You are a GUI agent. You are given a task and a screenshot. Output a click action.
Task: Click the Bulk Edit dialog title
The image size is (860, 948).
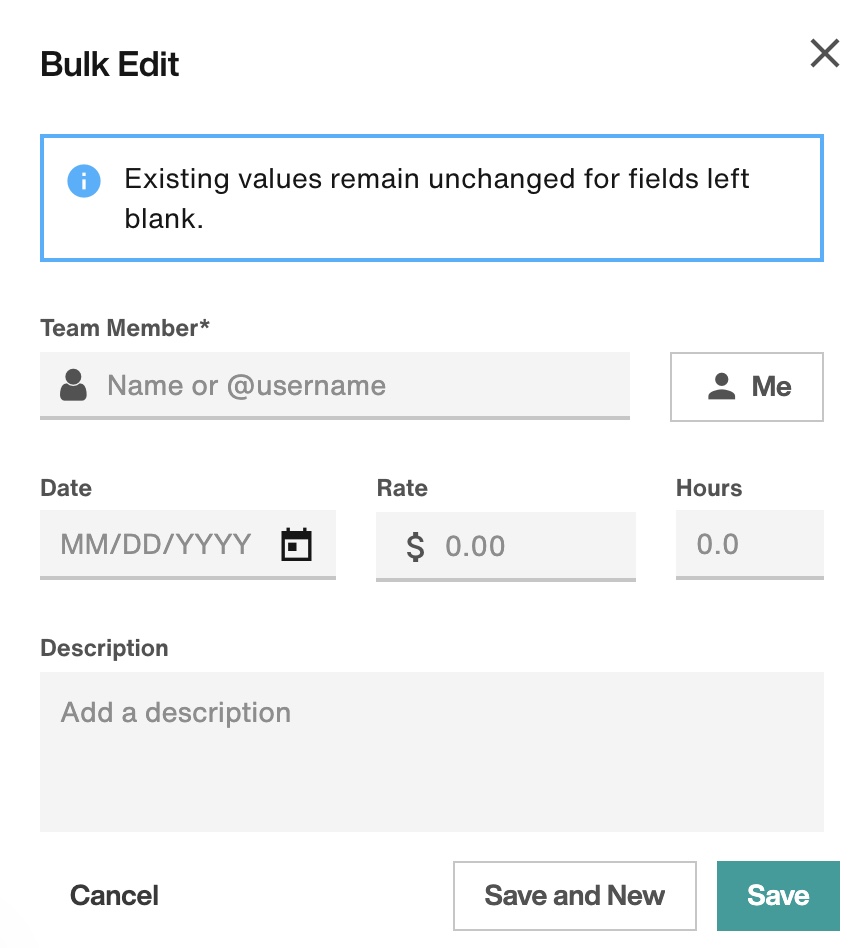coord(110,65)
